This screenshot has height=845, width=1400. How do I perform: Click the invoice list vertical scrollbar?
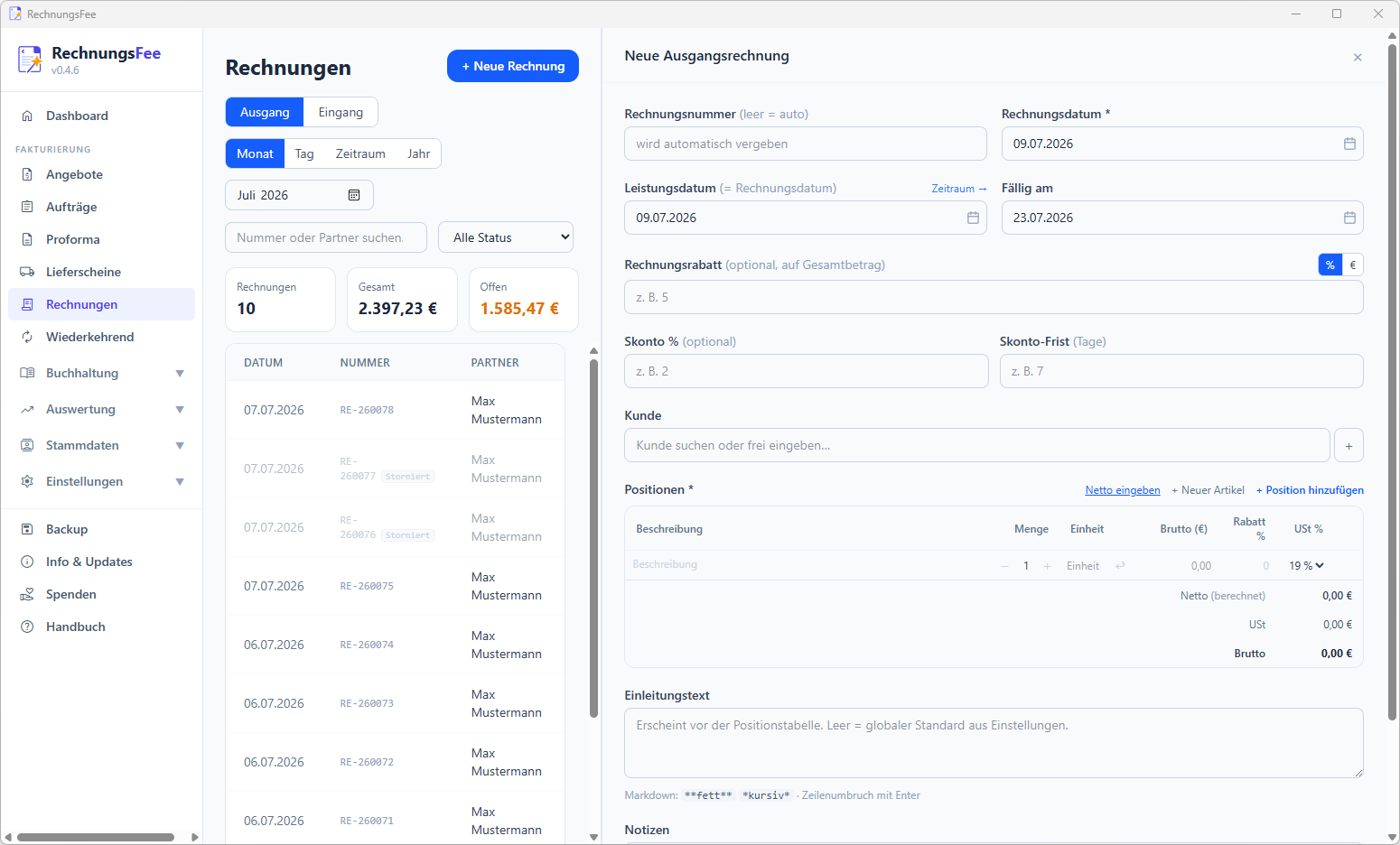(x=593, y=538)
